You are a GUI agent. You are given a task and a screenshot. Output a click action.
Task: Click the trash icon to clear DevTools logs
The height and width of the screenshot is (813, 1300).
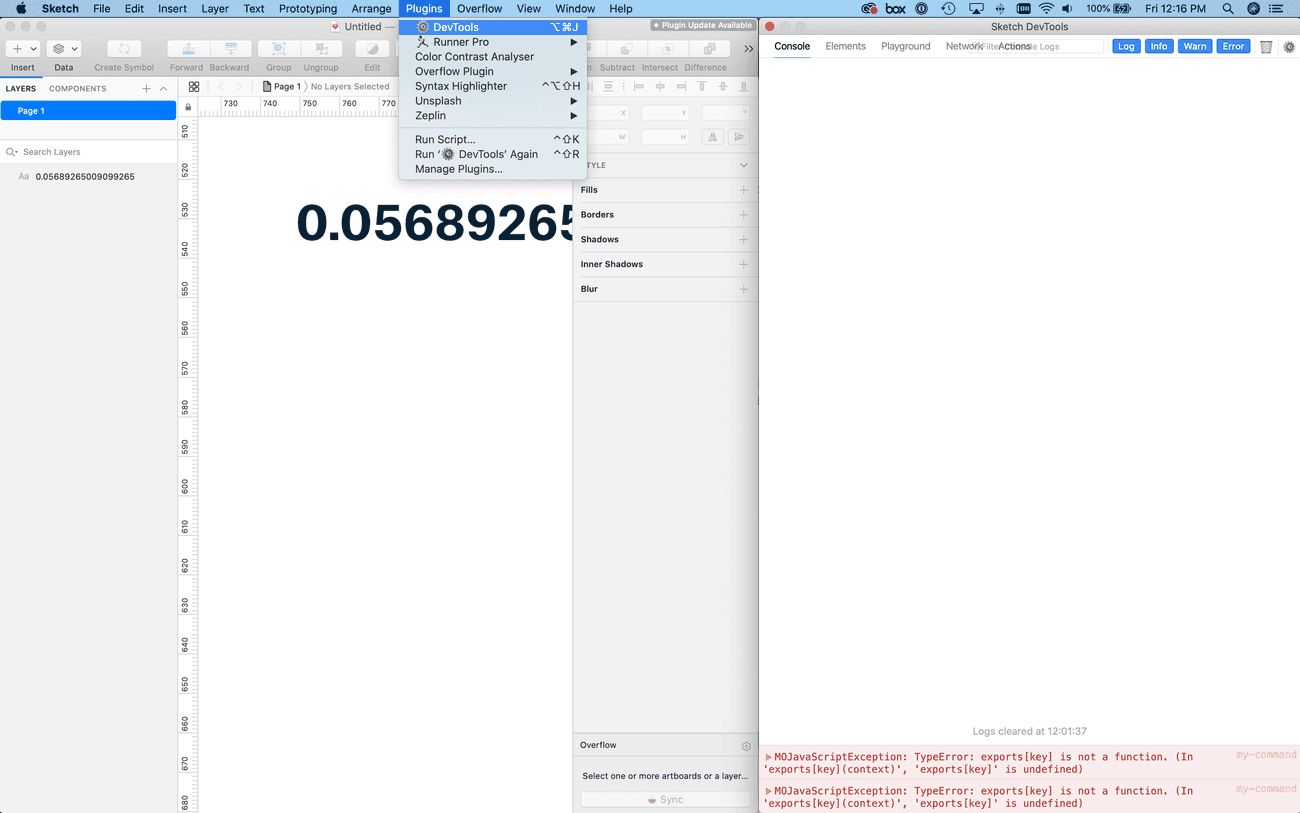(x=1266, y=47)
